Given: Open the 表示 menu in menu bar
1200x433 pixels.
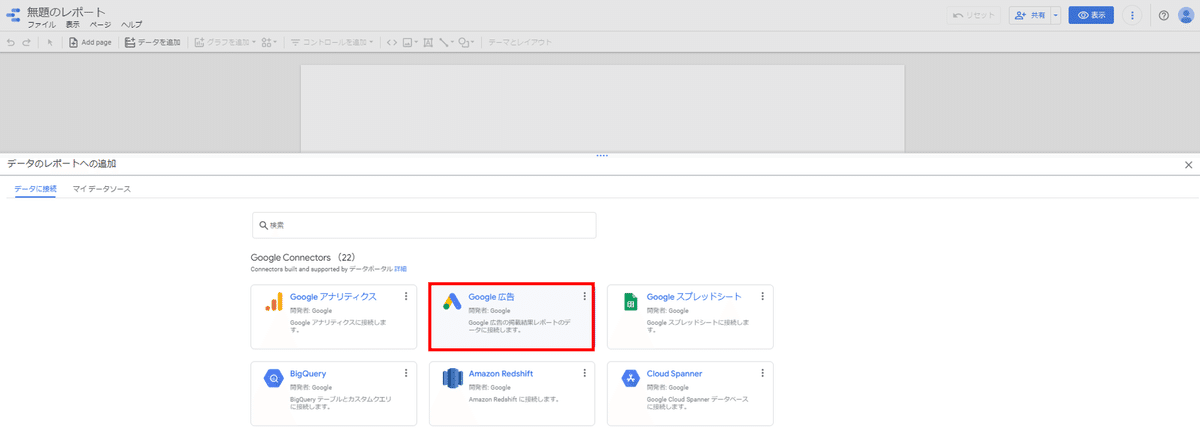Looking at the screenshot, I should 73,23.
